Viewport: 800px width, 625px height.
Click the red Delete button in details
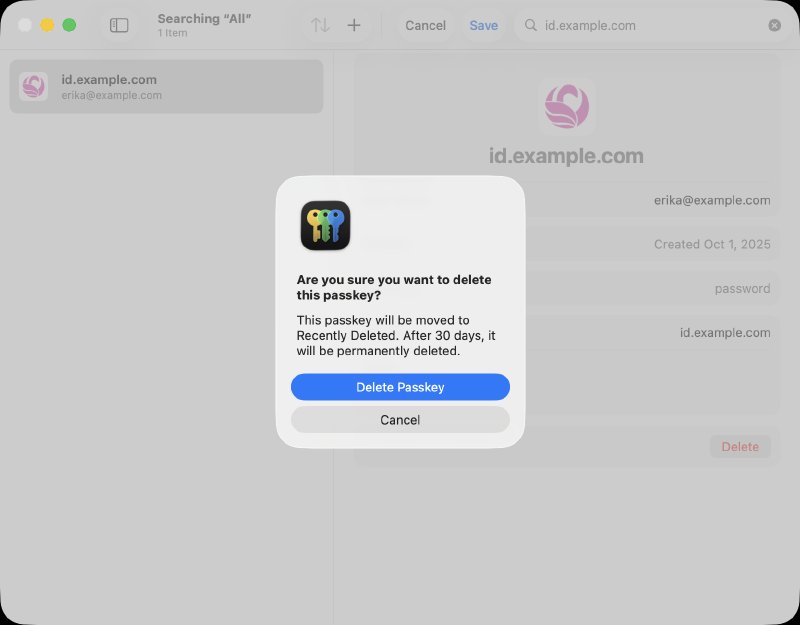click(740, 446)
